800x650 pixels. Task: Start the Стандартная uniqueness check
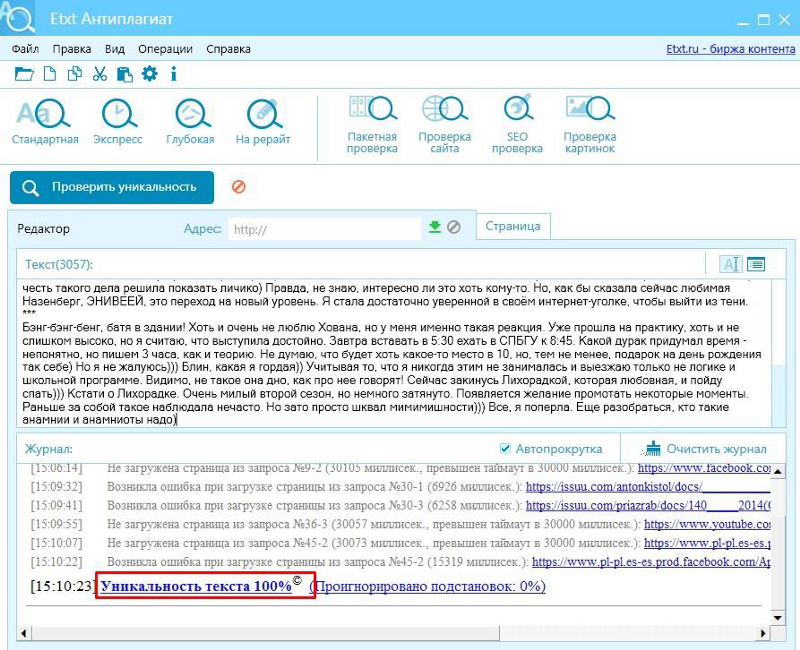44,122
